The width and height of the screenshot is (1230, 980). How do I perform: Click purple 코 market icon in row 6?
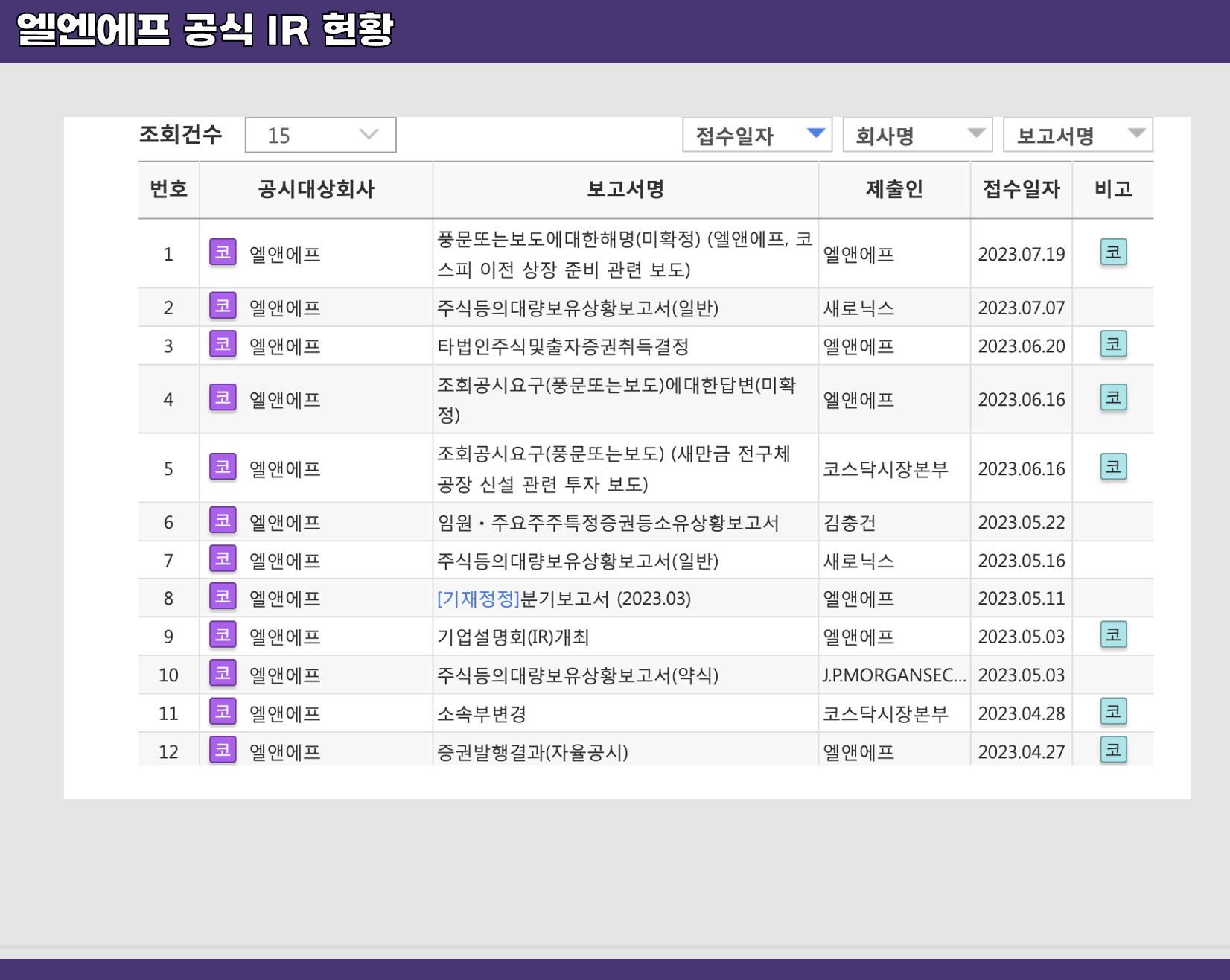click(x=223, y=521)
